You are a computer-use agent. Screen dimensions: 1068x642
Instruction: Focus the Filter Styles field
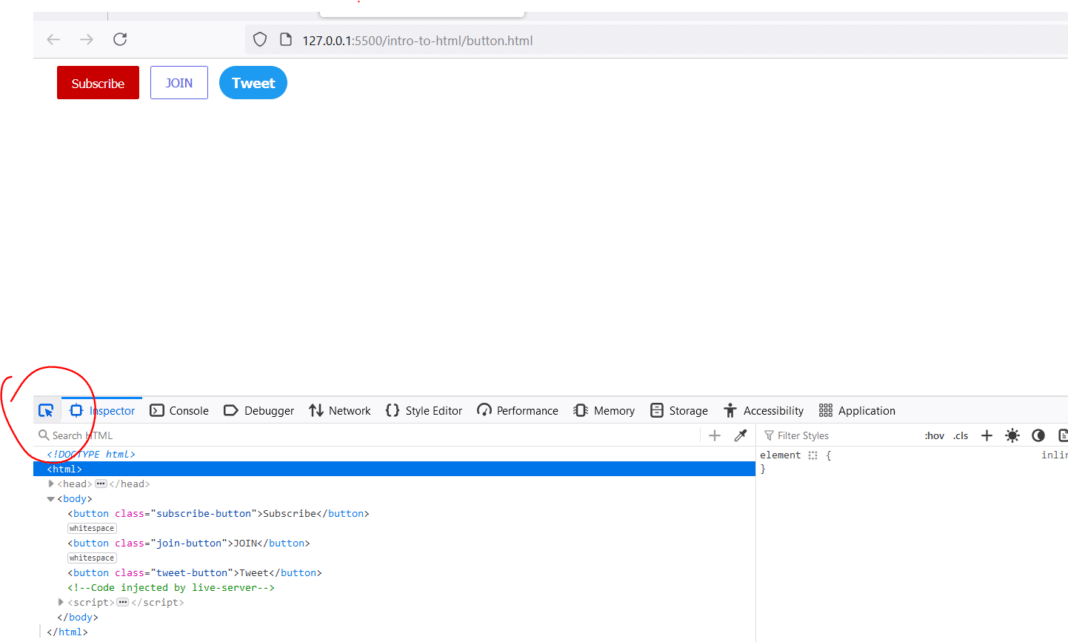tap(838, 435)
